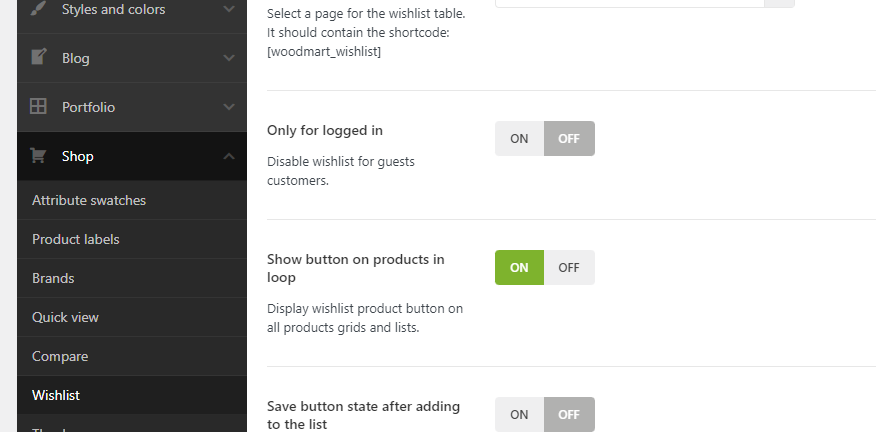Open the Attribute swatches submenu item

point(89,200)
